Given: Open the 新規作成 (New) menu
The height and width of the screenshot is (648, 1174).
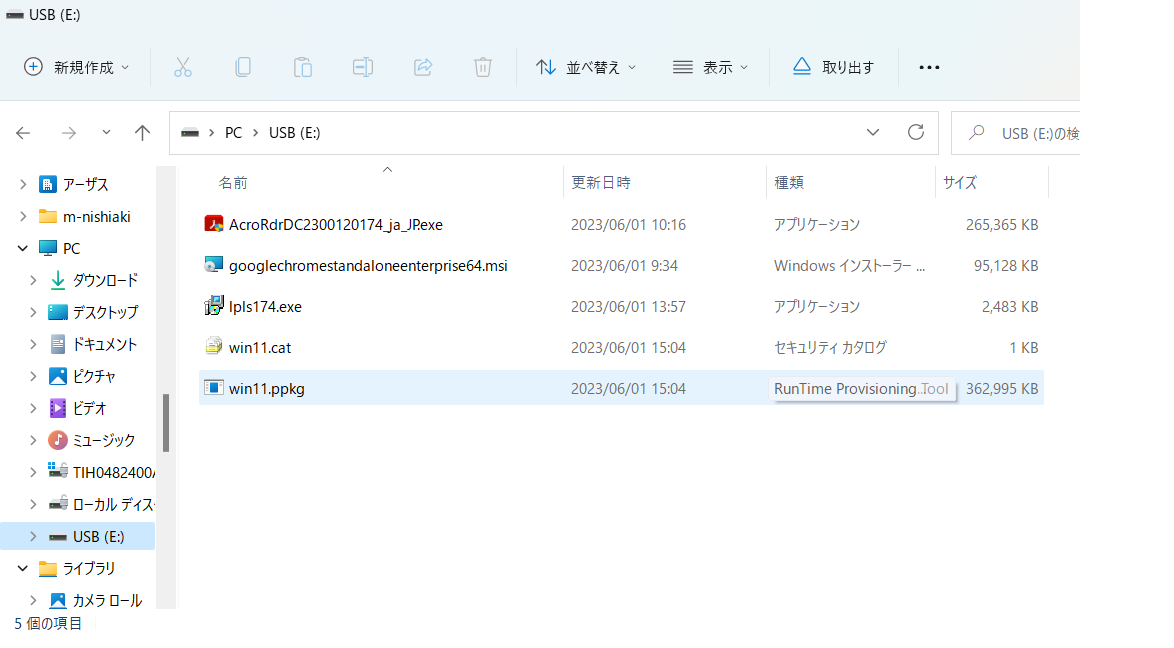Looking at the screenshot, I should click(76, 67).
